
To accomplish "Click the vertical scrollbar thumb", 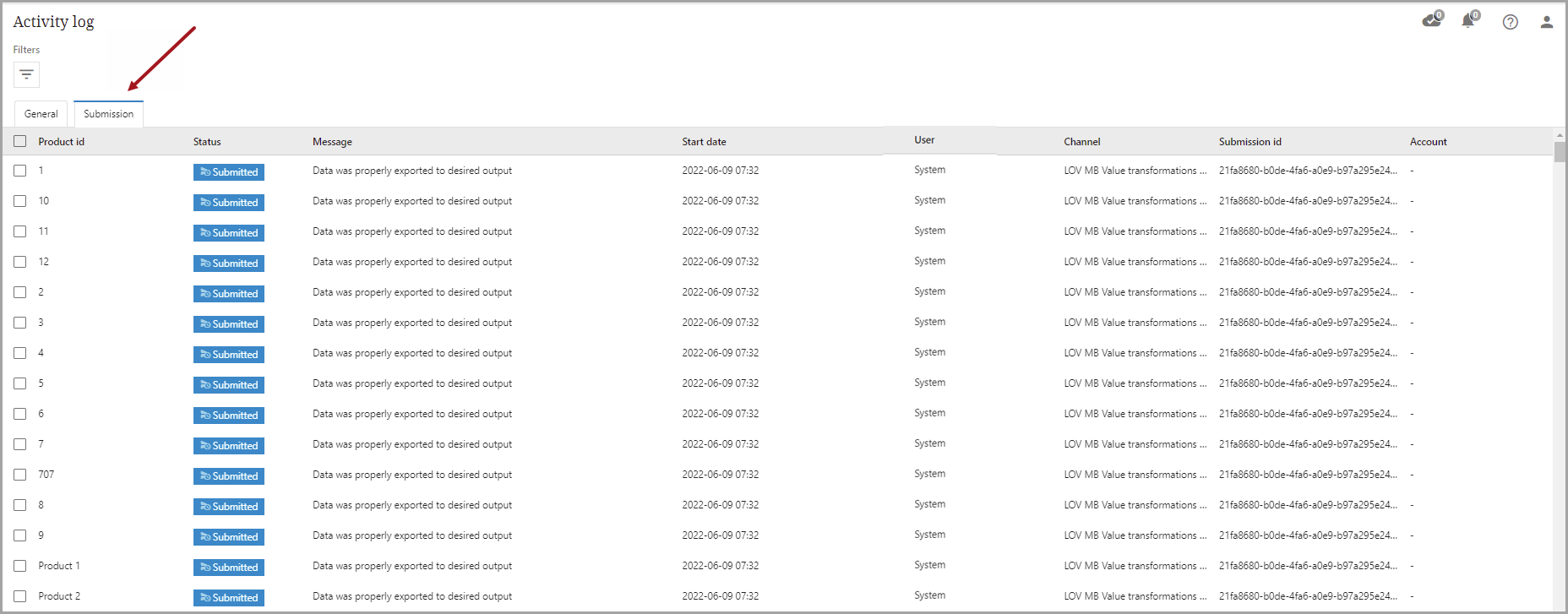I will click(x=1559, y=152).
